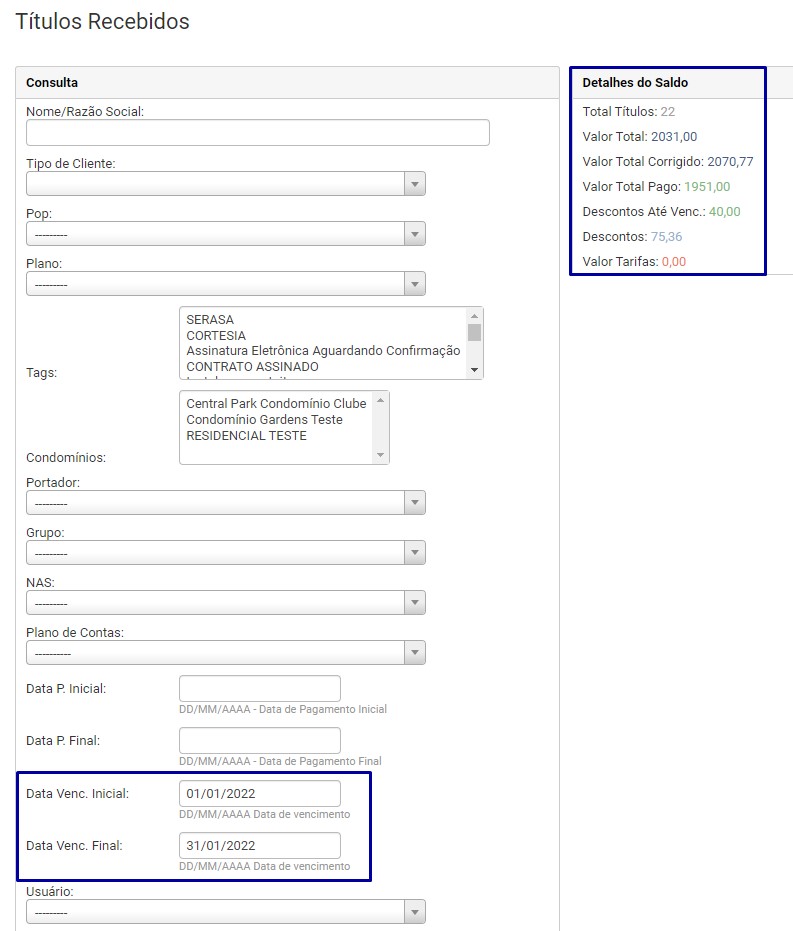Viewport: 793px width, 931px height.
Task: Expand the Pop dropdown list
Action: (225, 234)
